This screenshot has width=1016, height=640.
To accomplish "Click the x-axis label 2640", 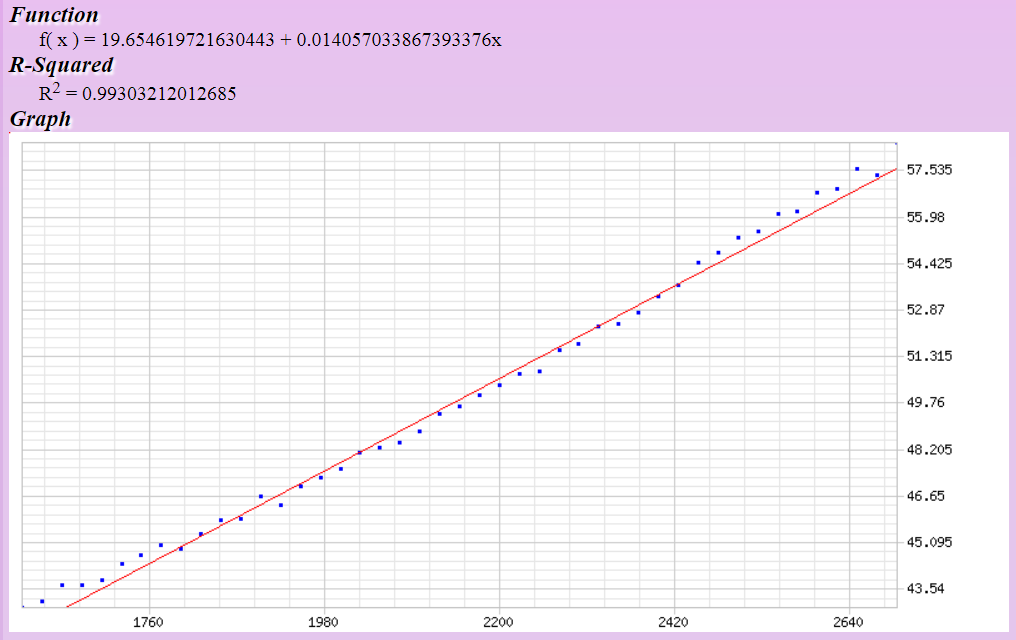I will pos(848,621).
